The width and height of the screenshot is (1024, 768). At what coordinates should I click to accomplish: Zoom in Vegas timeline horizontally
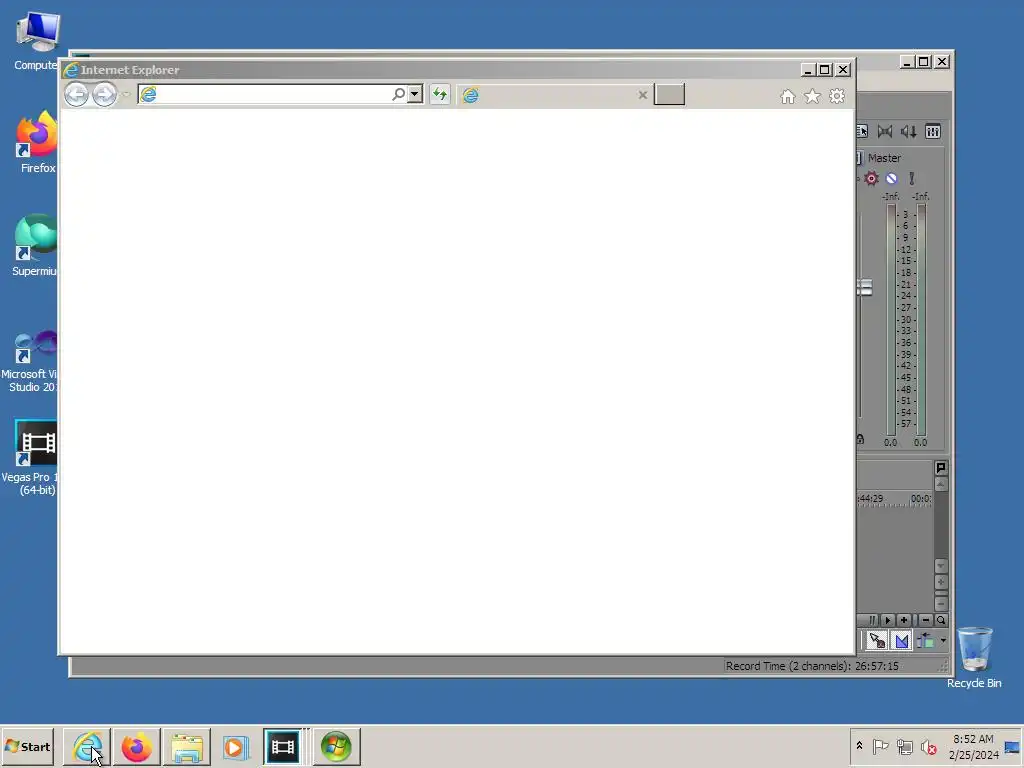point(904,620)
